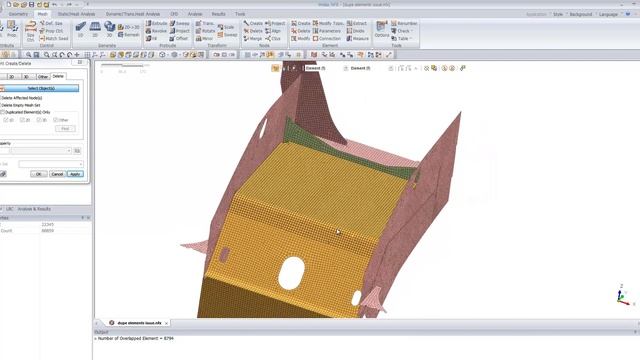Click the Extract element tool

tap(357, 23)
